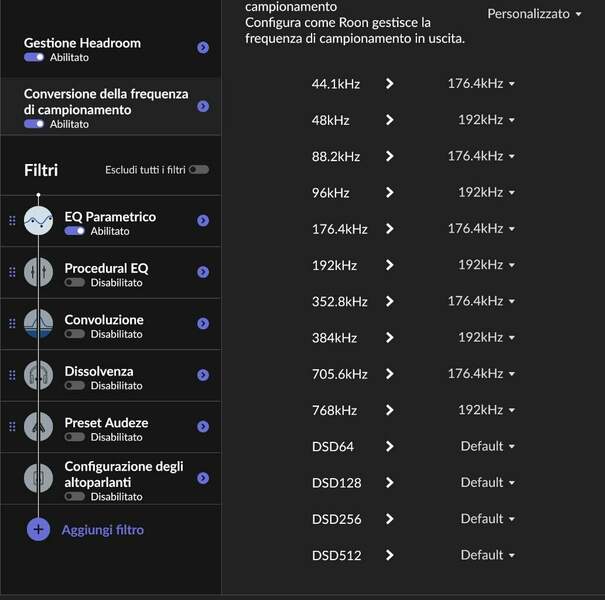Viewport: 605px width, 600px height.
Task: Click the Configurazione degli altoparlanti speaker icon
Action: 38,478
